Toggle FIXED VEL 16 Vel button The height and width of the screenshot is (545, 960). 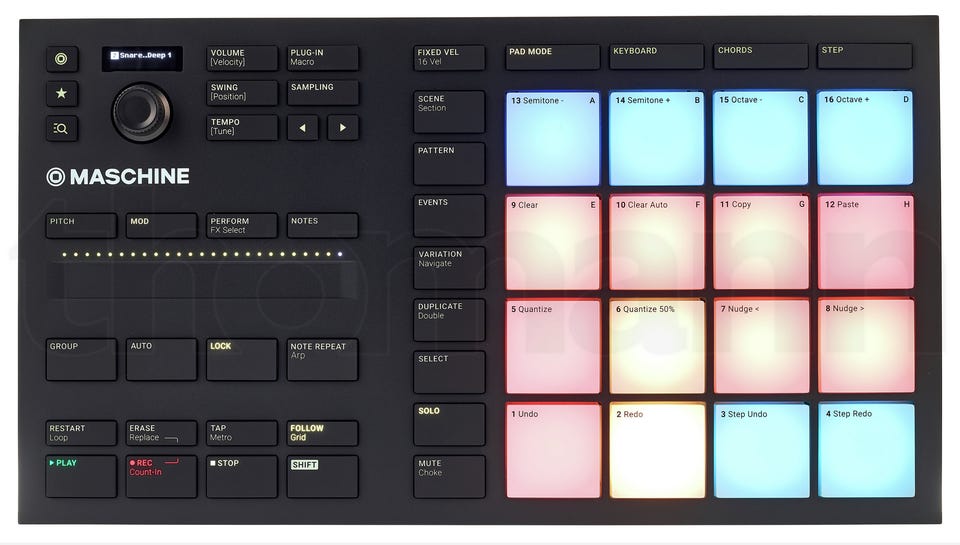449,58
